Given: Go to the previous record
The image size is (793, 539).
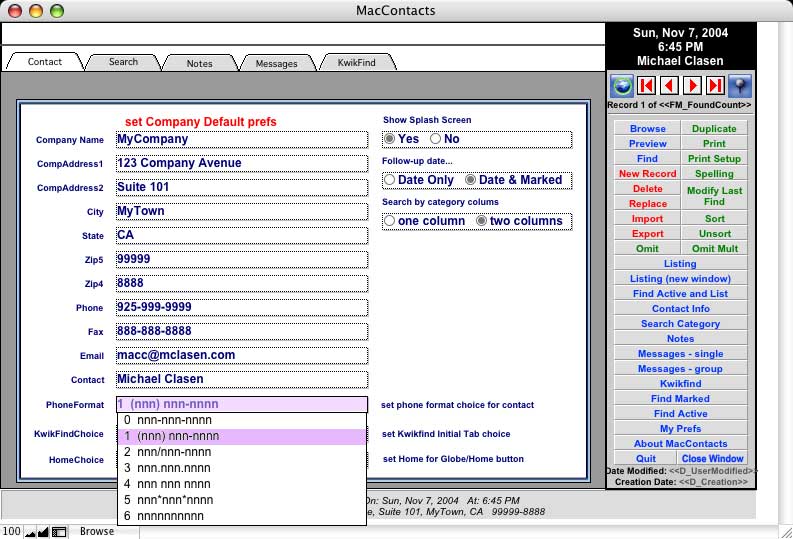Looking at the screenshot, I should (x=669, y=86).
